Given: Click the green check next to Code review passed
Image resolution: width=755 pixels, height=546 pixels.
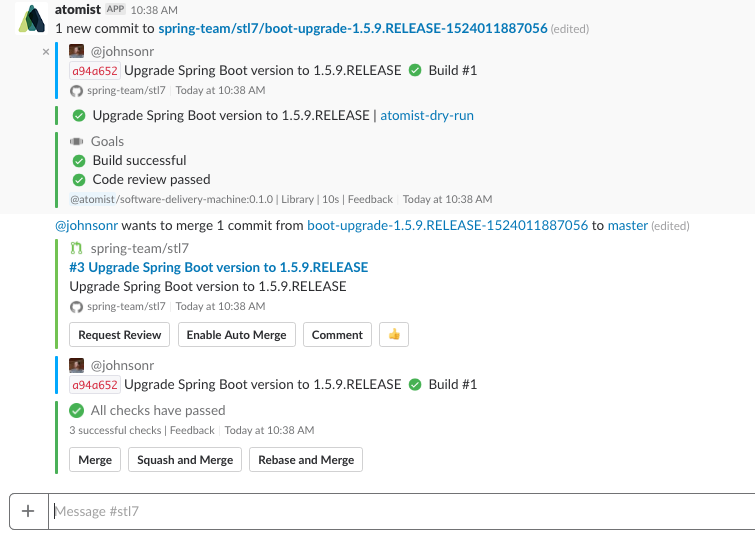Looking at the screenshot, I should pos(79,180).
